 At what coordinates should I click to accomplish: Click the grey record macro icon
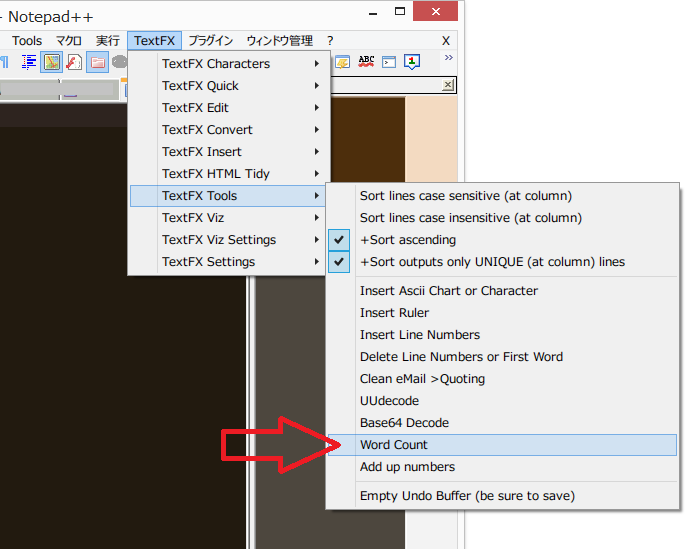tap(120, 62)
